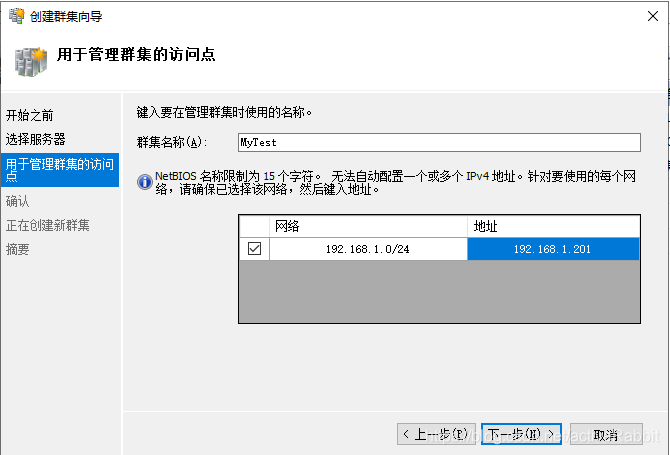This screenshot has height=455, width=670.
Task: Click the cluster name field containing MyTest
Action: point(439,142)
